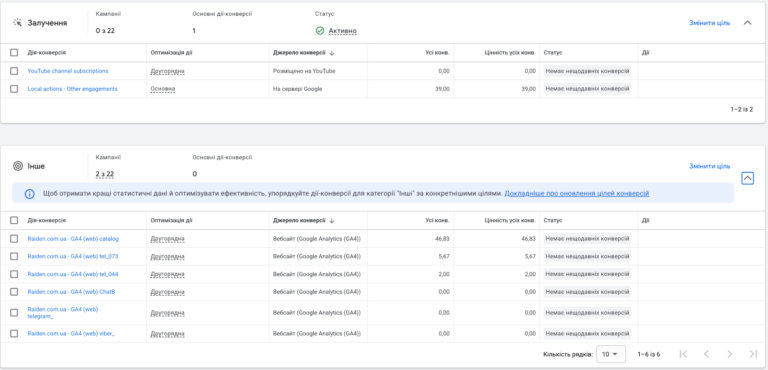Click Цінність усіх конв. header in Залучення table
The height and width of the screenshot is (370, 768).
pyautogui.click(x=511, y=52)
